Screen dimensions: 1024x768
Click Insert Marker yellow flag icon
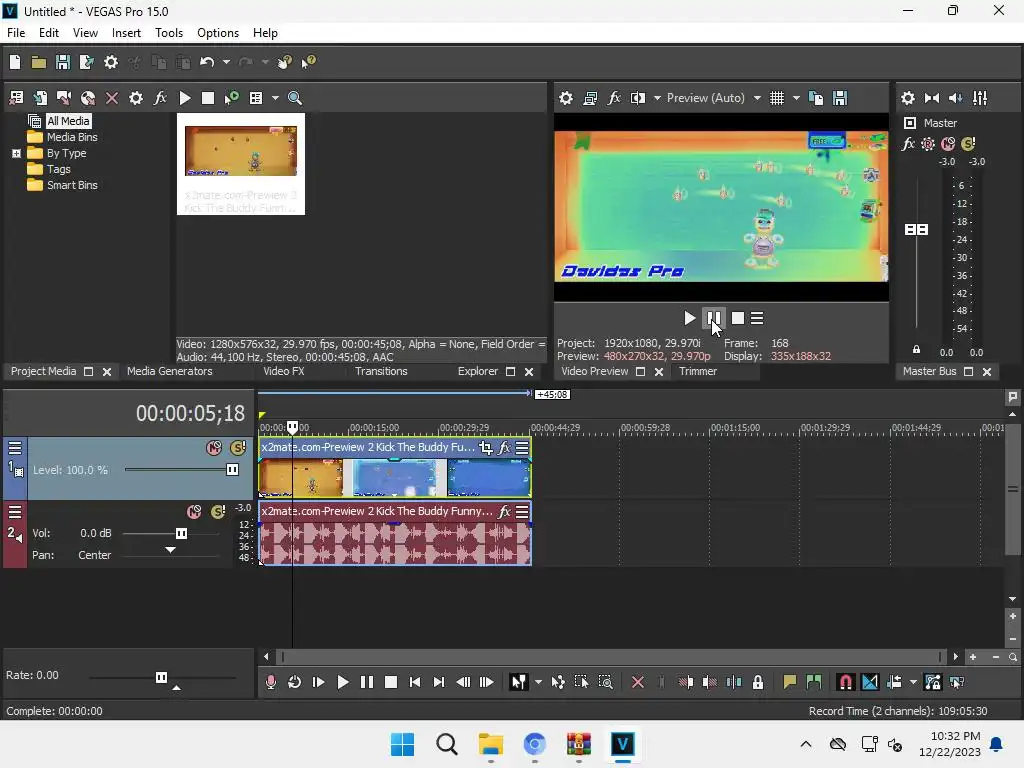pyautogui.click(x=790, y=682)
